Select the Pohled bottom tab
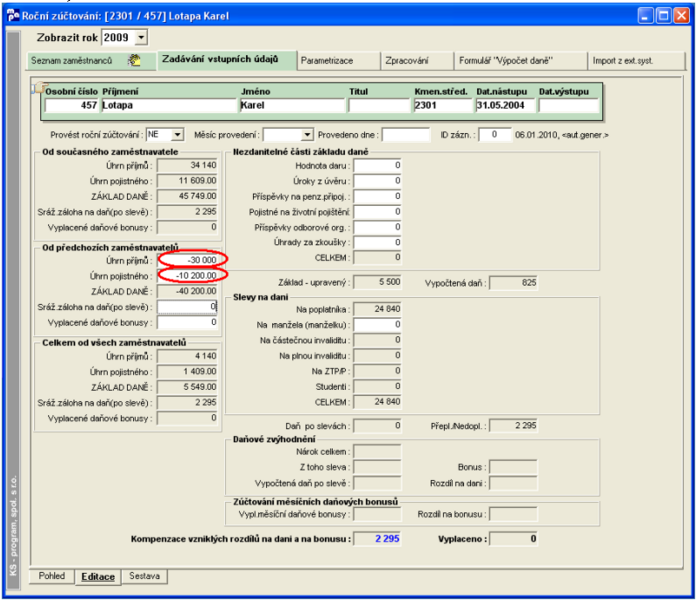This screenshot has width=696, height=600. (51, 576)
